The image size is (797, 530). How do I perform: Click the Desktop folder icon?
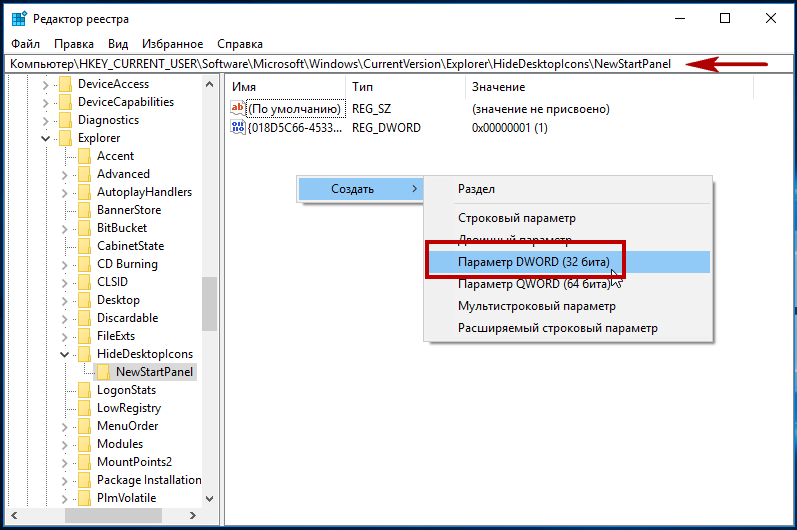(84, 300)
